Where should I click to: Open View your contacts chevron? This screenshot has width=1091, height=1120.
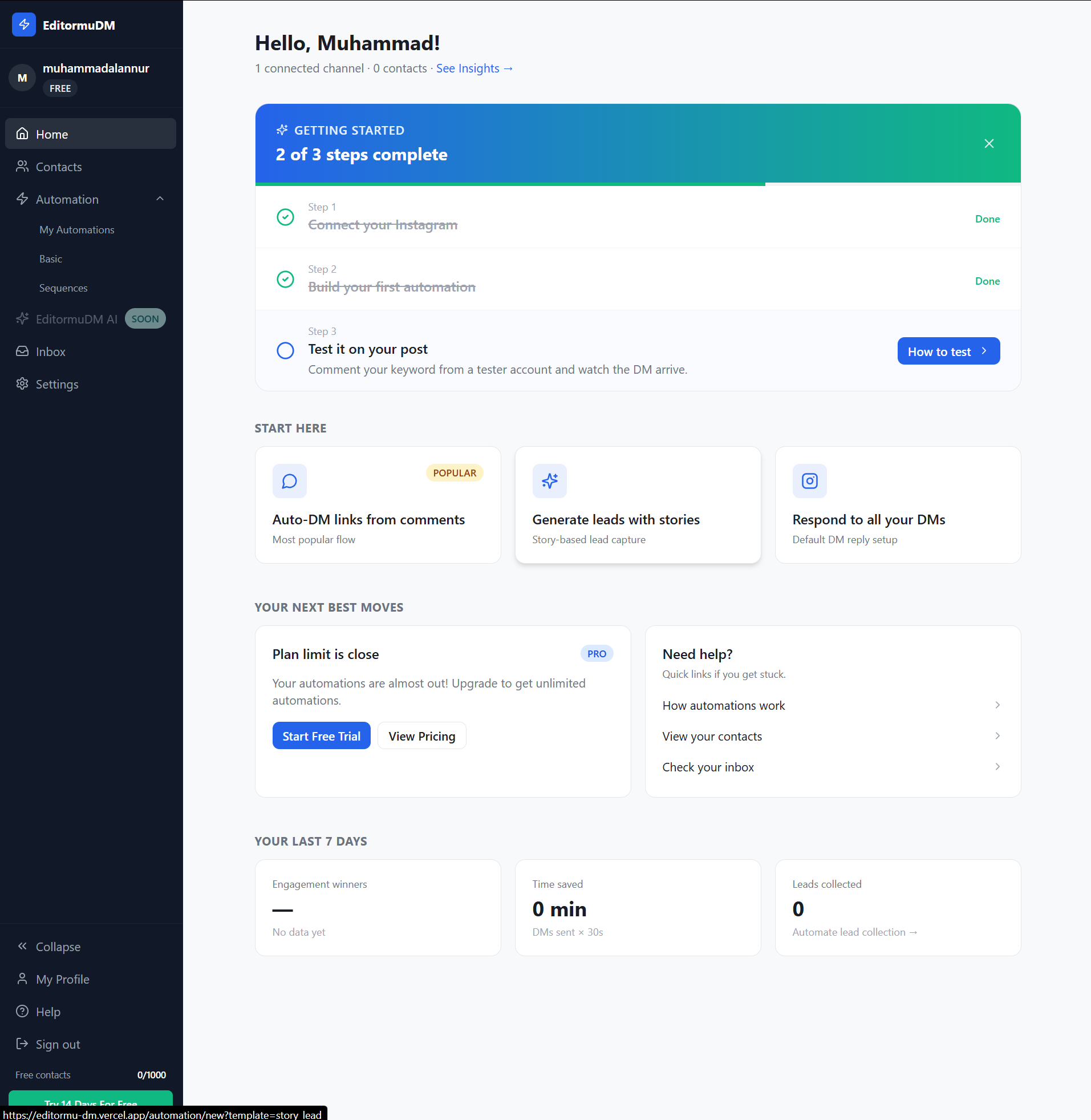[x=997, y=736]
